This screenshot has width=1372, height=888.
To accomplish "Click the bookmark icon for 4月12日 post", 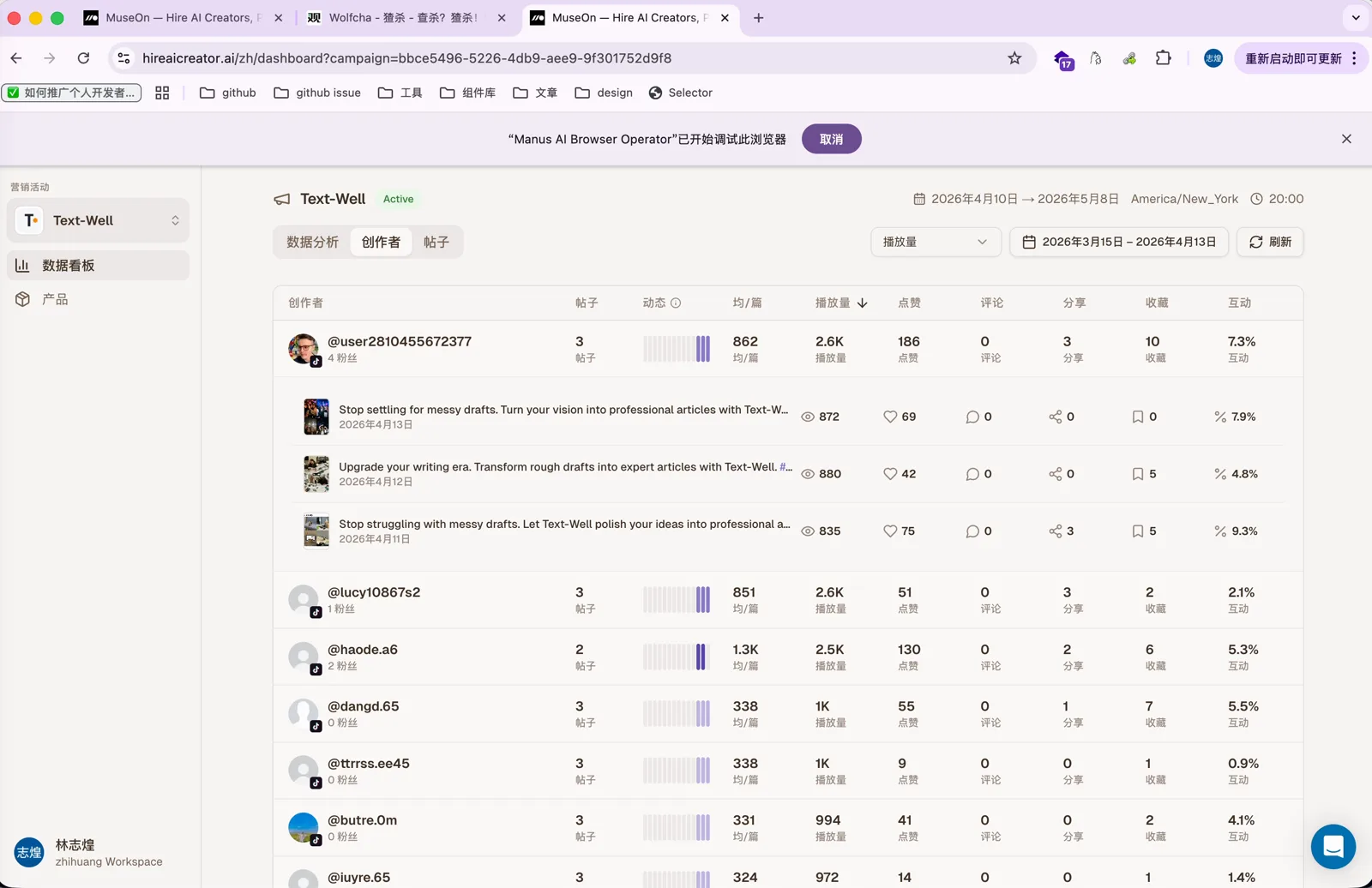I will pyautogui.click(x=1138, y=474).
